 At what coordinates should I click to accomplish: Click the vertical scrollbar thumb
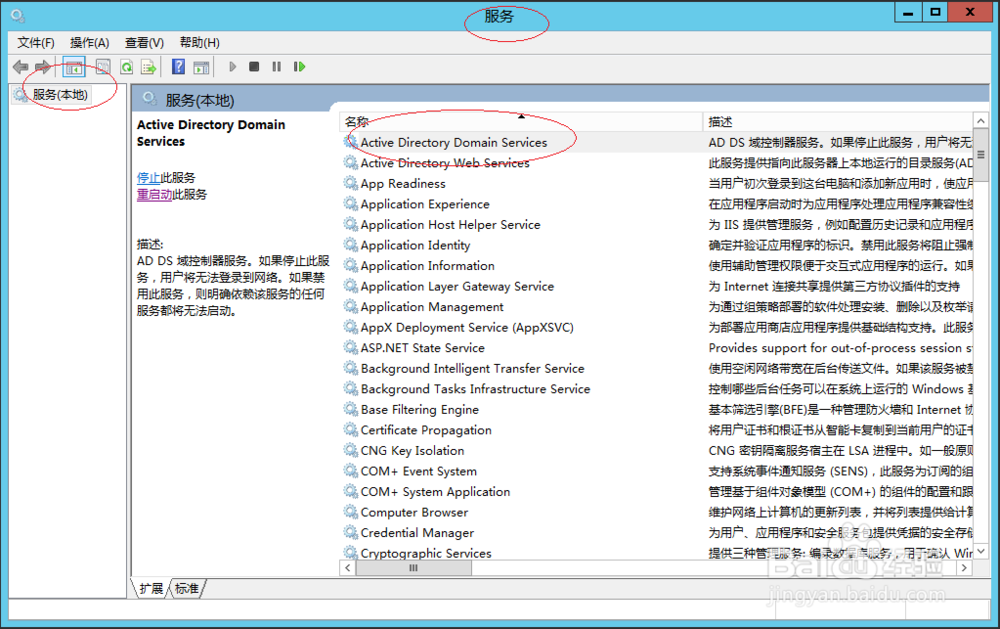pyautogui.click(x=981, y=154)
